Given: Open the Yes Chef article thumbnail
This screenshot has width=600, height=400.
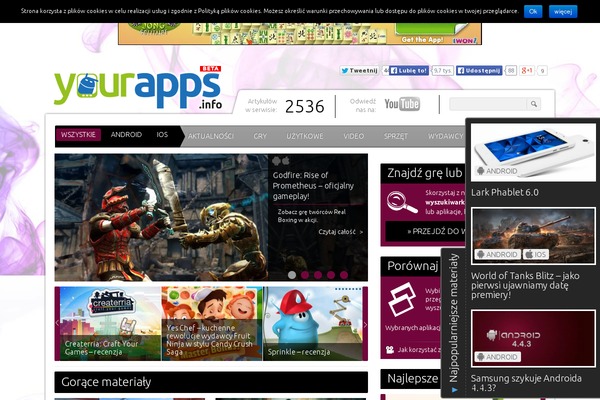Looking at the screenshot, I should point(212,323).
